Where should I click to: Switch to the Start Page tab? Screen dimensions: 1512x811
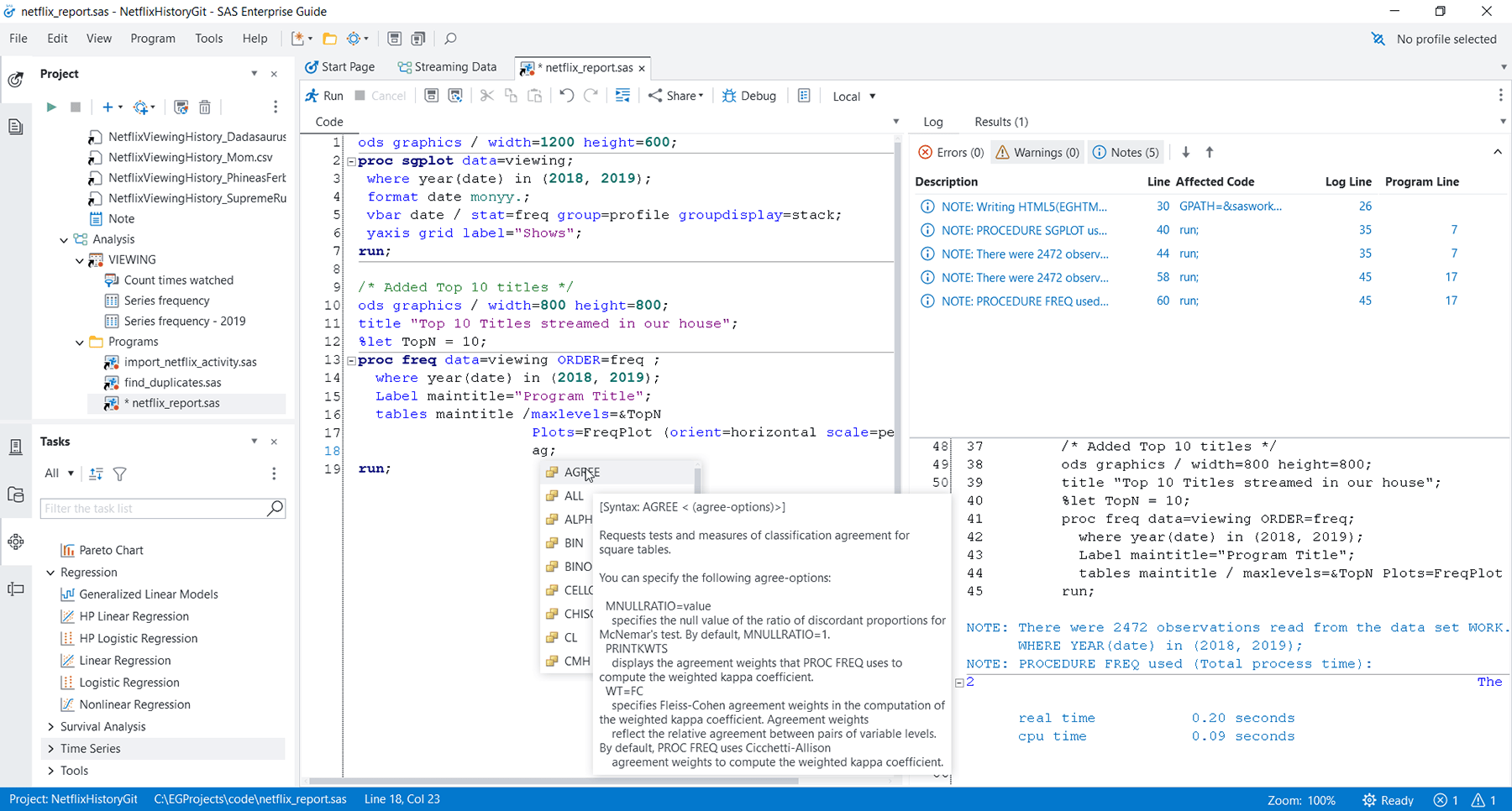340,67
